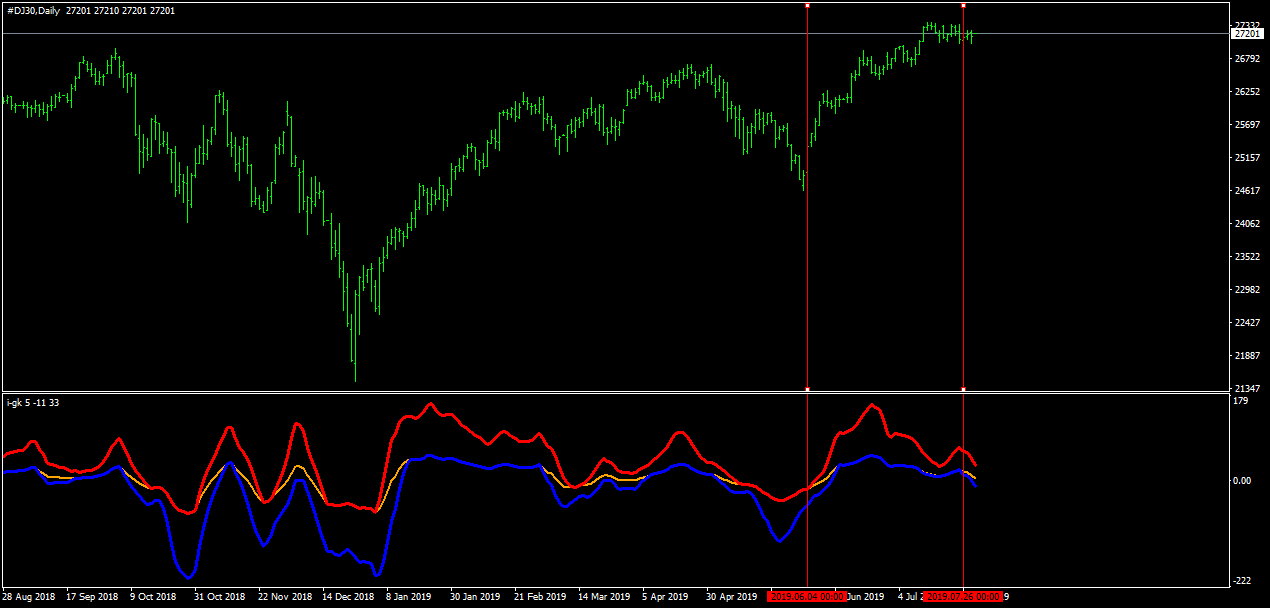The image size is (1270, 608).
Task: Click the 8 Jan 2019 date label
Action: (408, 597)
